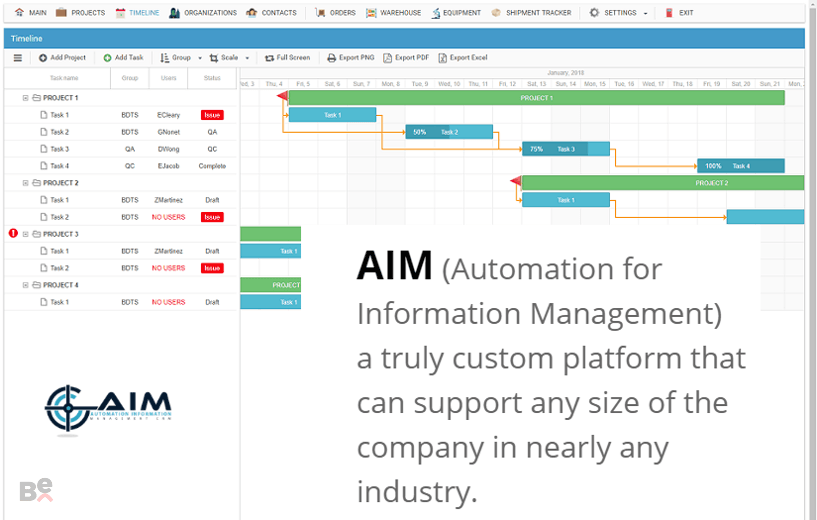This screenshot has height=520, width=817.
Task: Click the red Exit icon
Action: (669, 13)
